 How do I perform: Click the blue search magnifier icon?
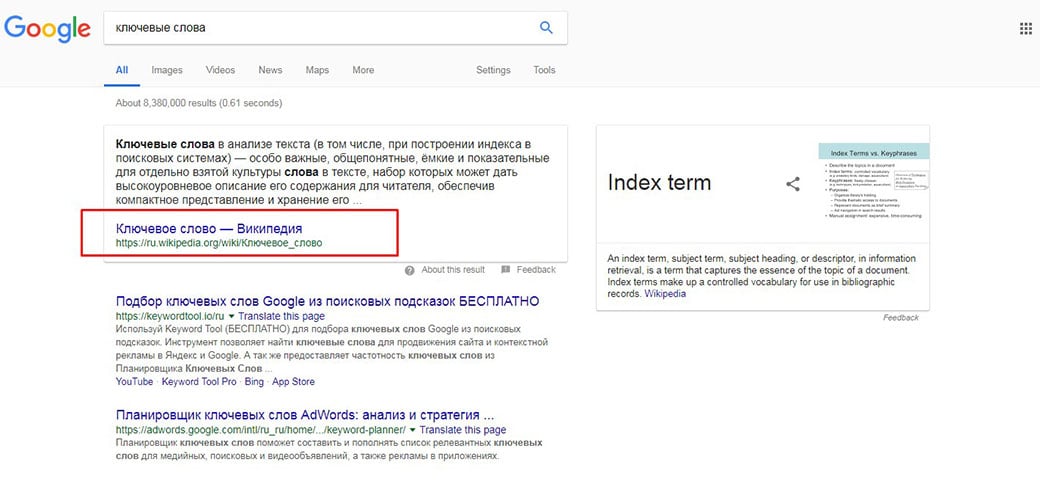(546, 28)
